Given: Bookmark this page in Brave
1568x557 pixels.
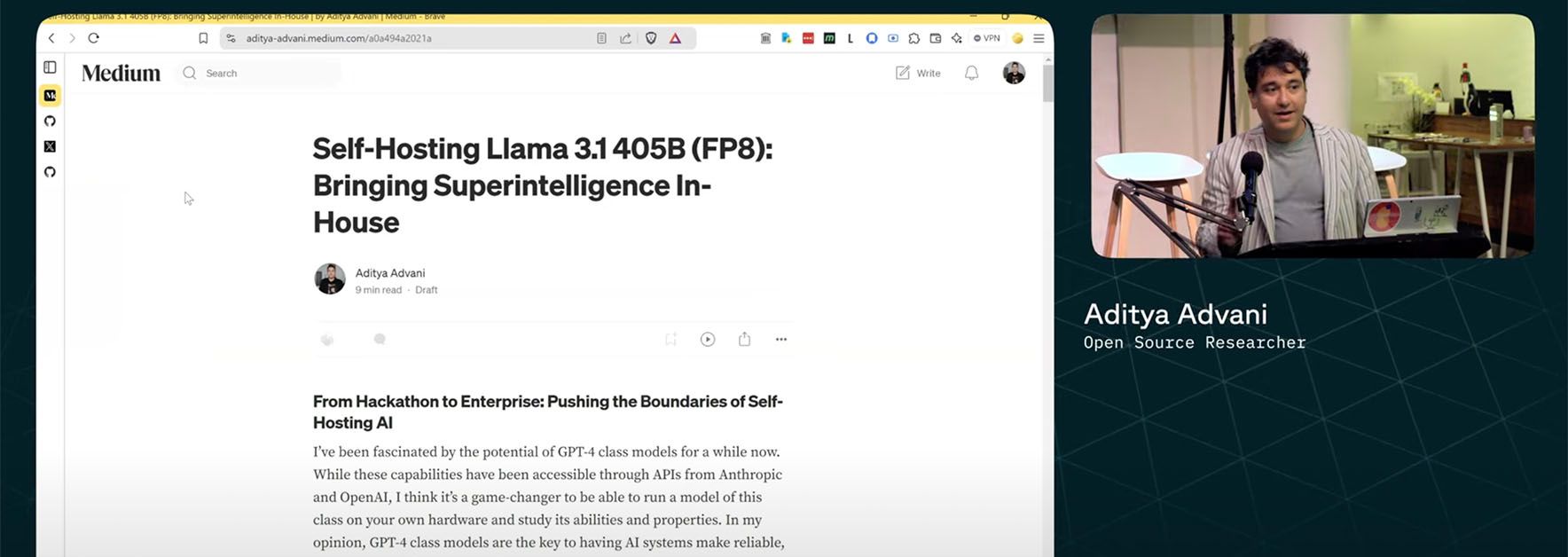Looking at the screenshot, I should click(x=203, y=38).
